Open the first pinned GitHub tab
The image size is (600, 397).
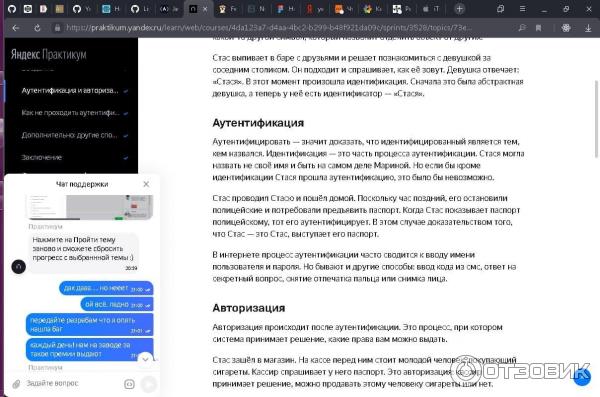click(x=12, y=9)
